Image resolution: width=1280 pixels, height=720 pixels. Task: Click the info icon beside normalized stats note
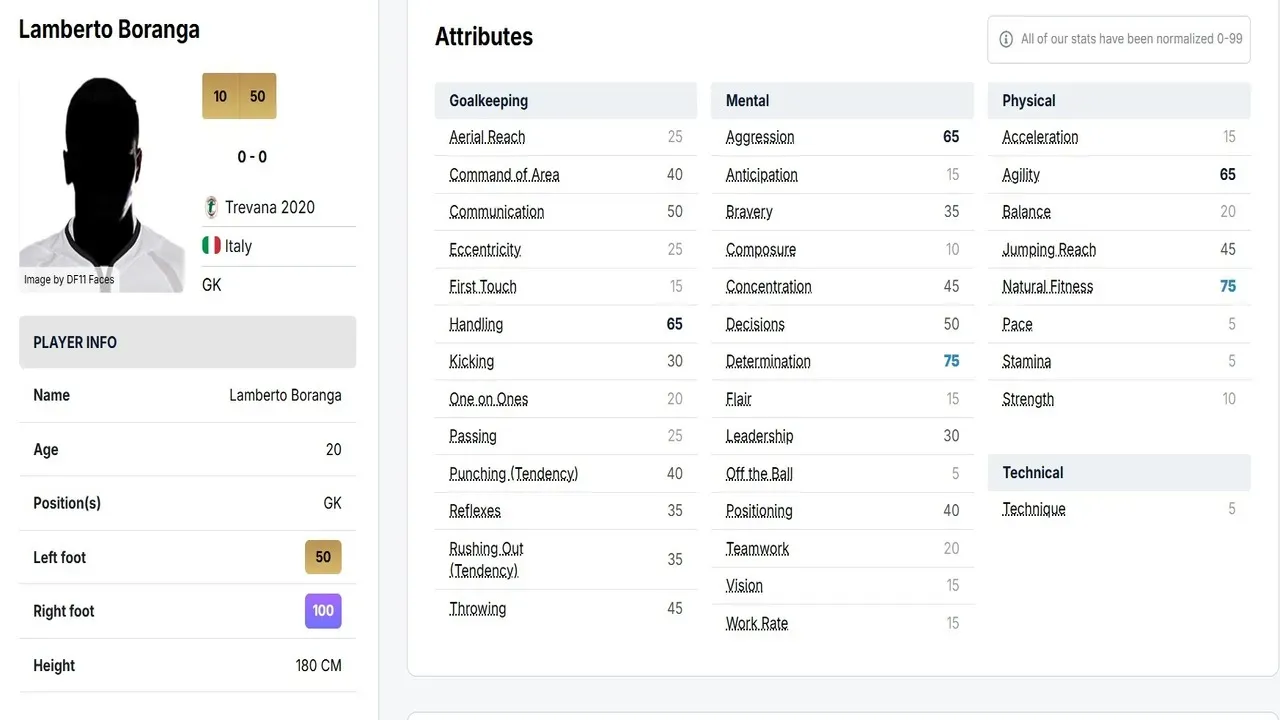[x=1006, y=39]
